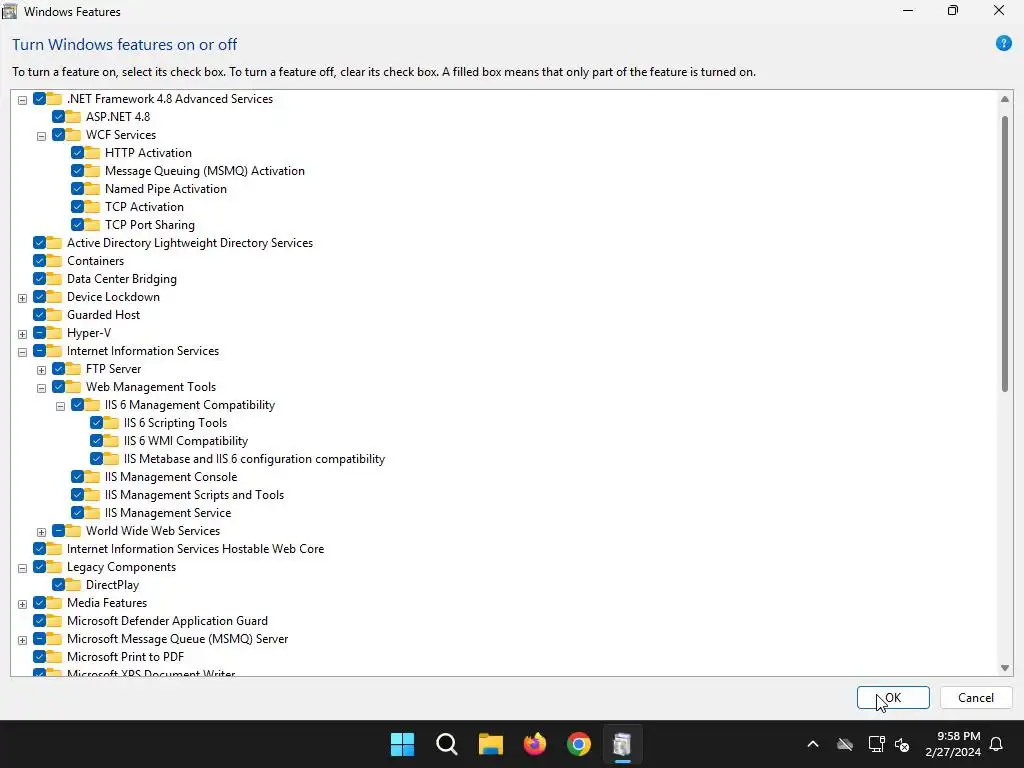
Task: Expand the Hyper-V node
Action: (22, 334)
